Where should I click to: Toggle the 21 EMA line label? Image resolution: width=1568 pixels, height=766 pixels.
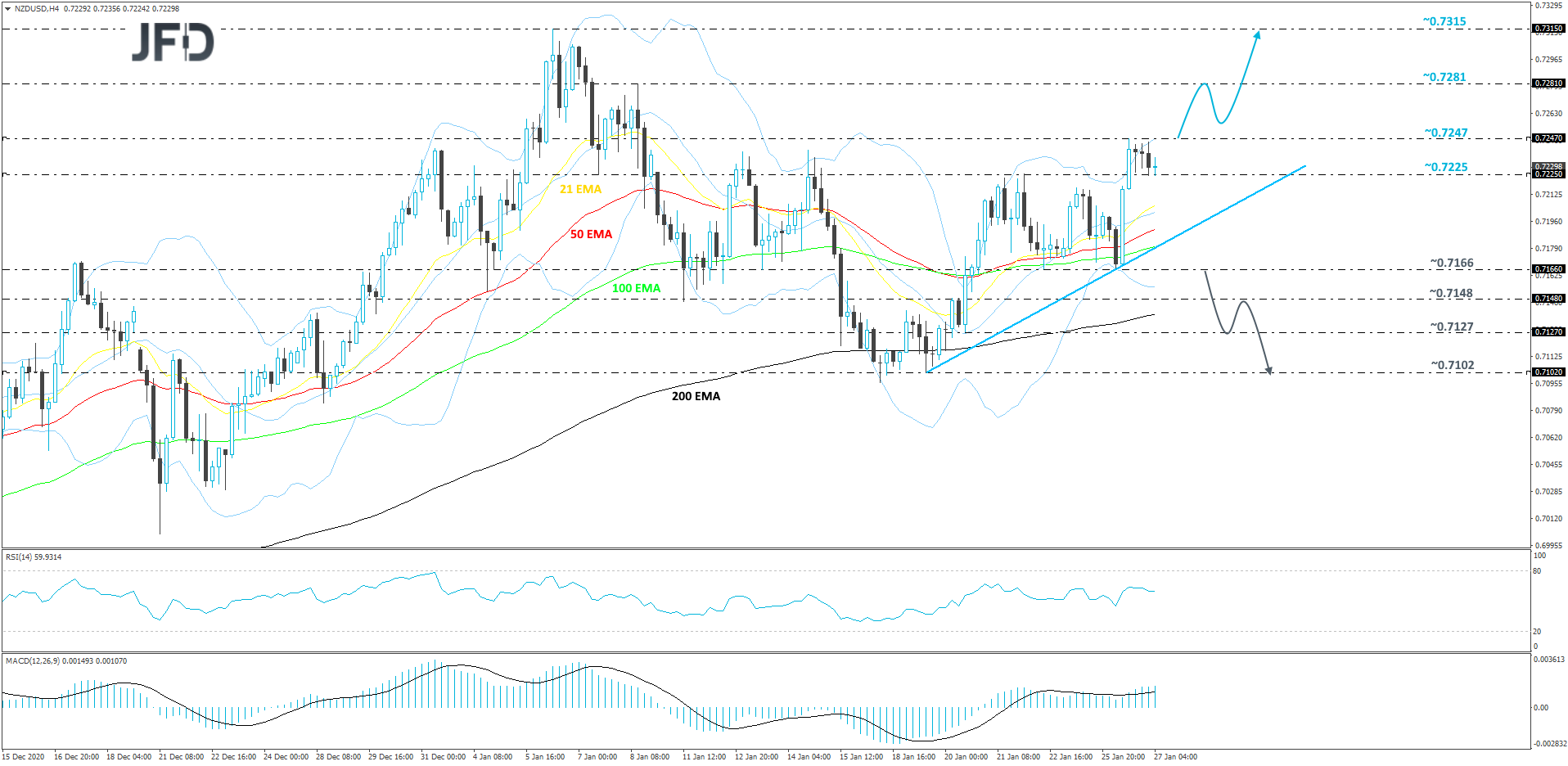pyautogui.click(x=580, y=188)
